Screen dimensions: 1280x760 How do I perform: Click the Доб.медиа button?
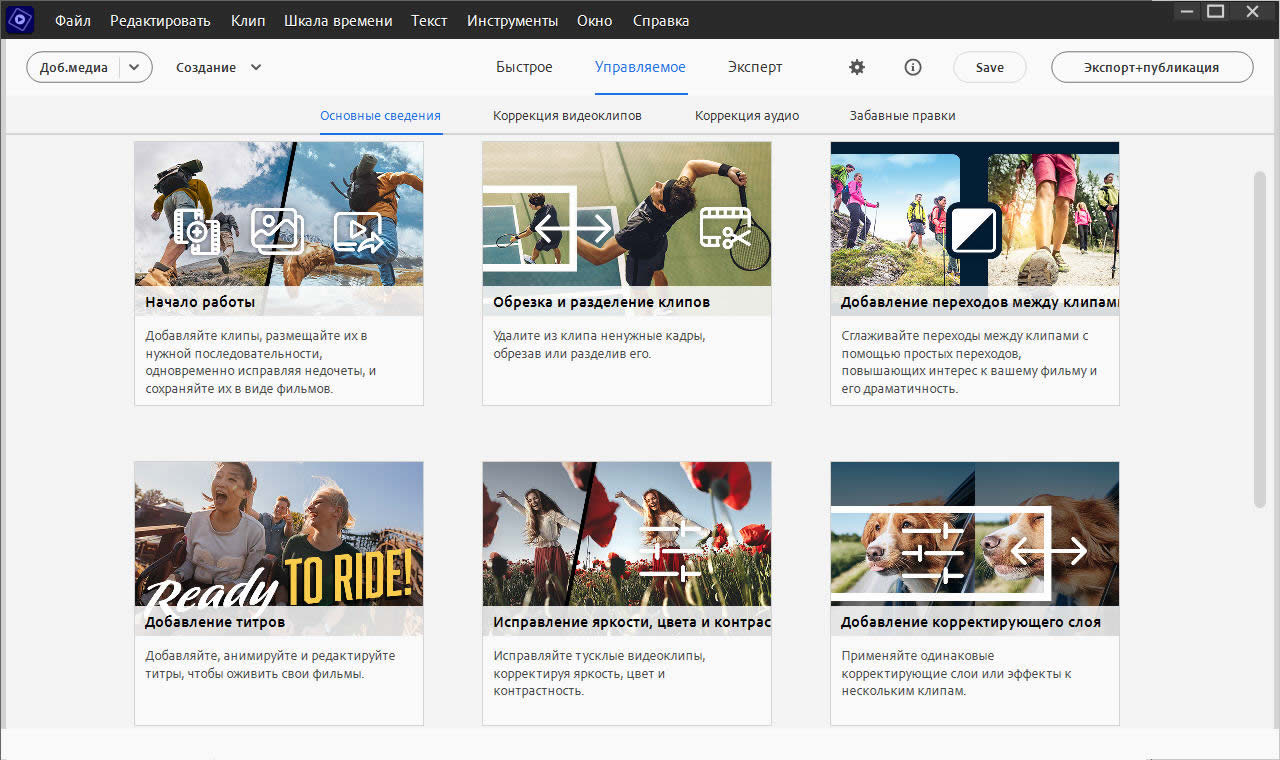point(74,67)
